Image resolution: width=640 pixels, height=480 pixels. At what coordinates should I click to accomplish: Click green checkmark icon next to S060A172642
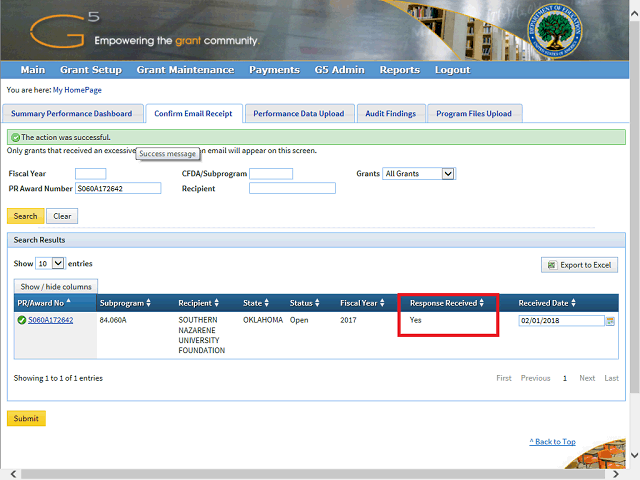coord(21,320)
